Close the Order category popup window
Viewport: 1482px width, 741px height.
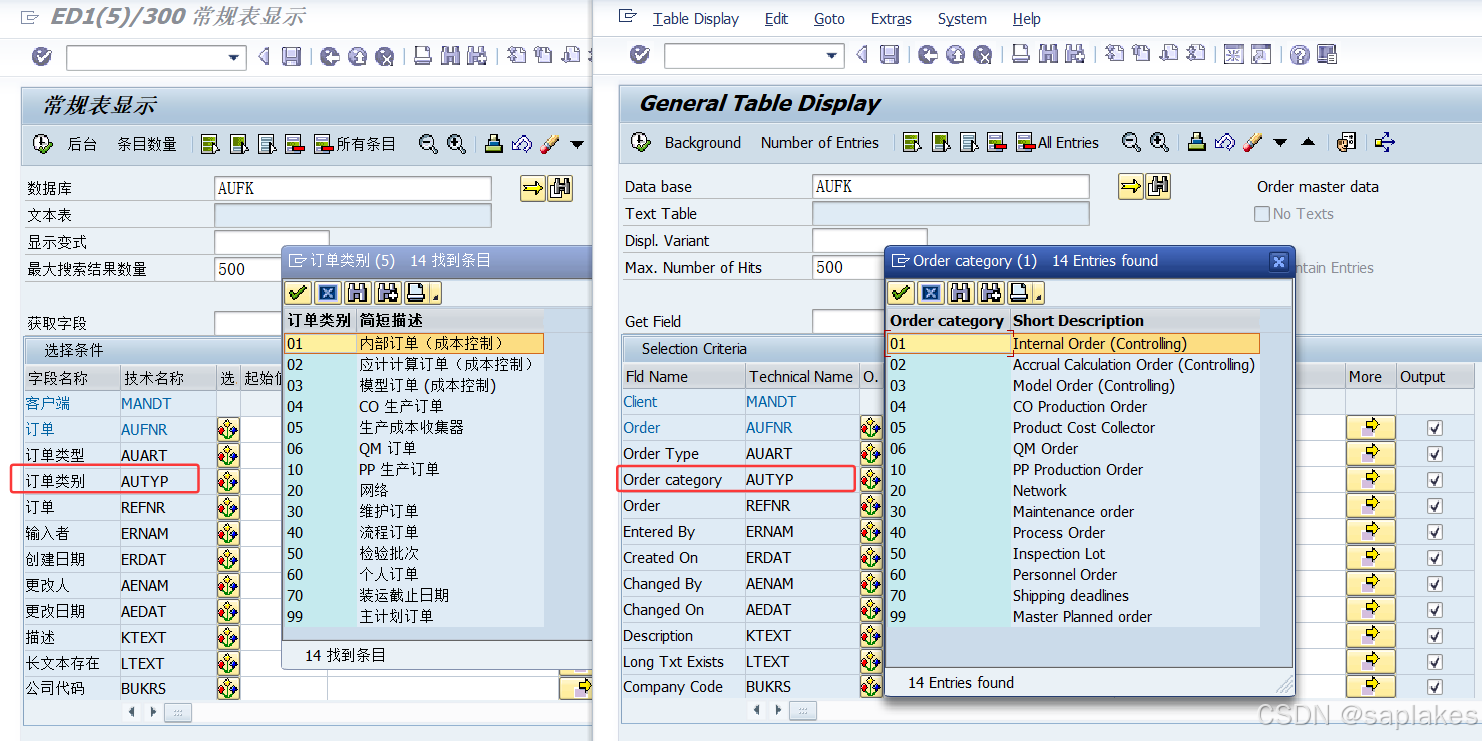click(1278, 261)
